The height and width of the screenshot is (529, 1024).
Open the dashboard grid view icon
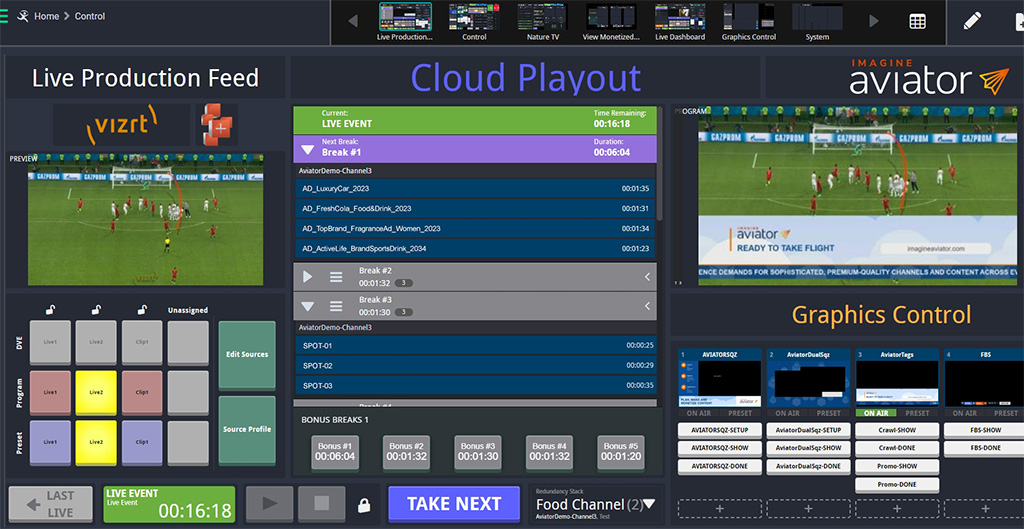click(918, 21)
